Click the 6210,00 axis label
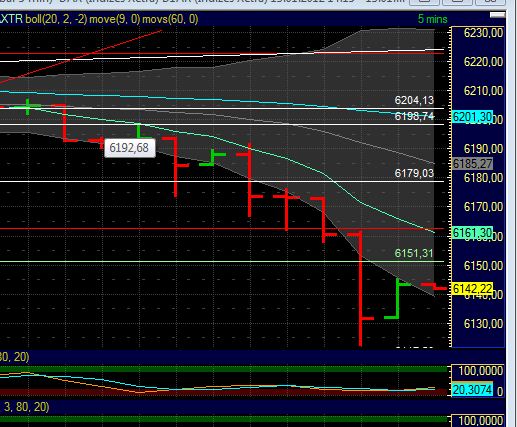This screenshot has width=517, height=427. pos(483,90)
